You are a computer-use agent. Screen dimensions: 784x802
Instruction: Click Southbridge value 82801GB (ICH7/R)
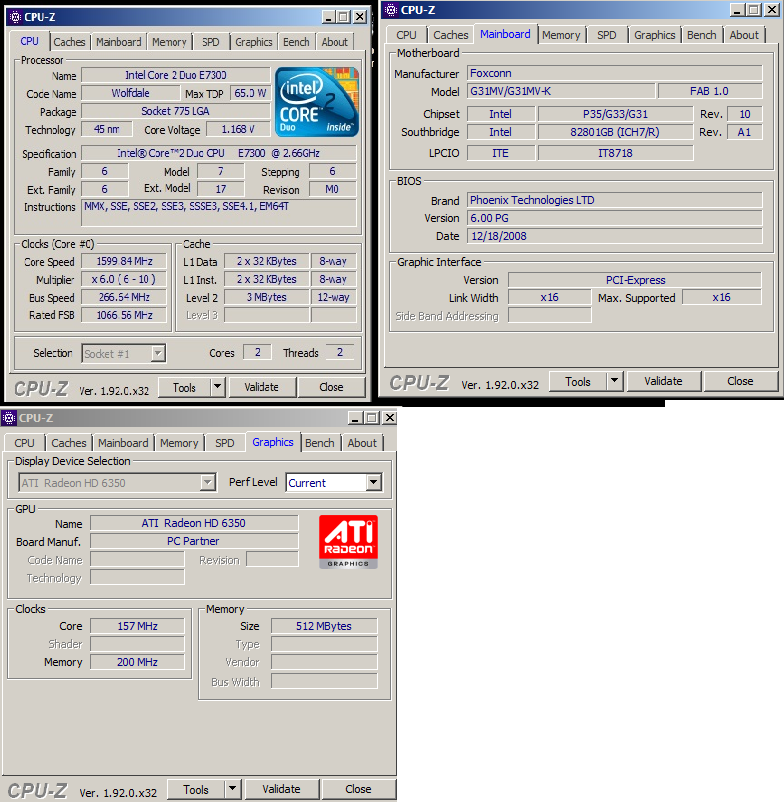615,132
